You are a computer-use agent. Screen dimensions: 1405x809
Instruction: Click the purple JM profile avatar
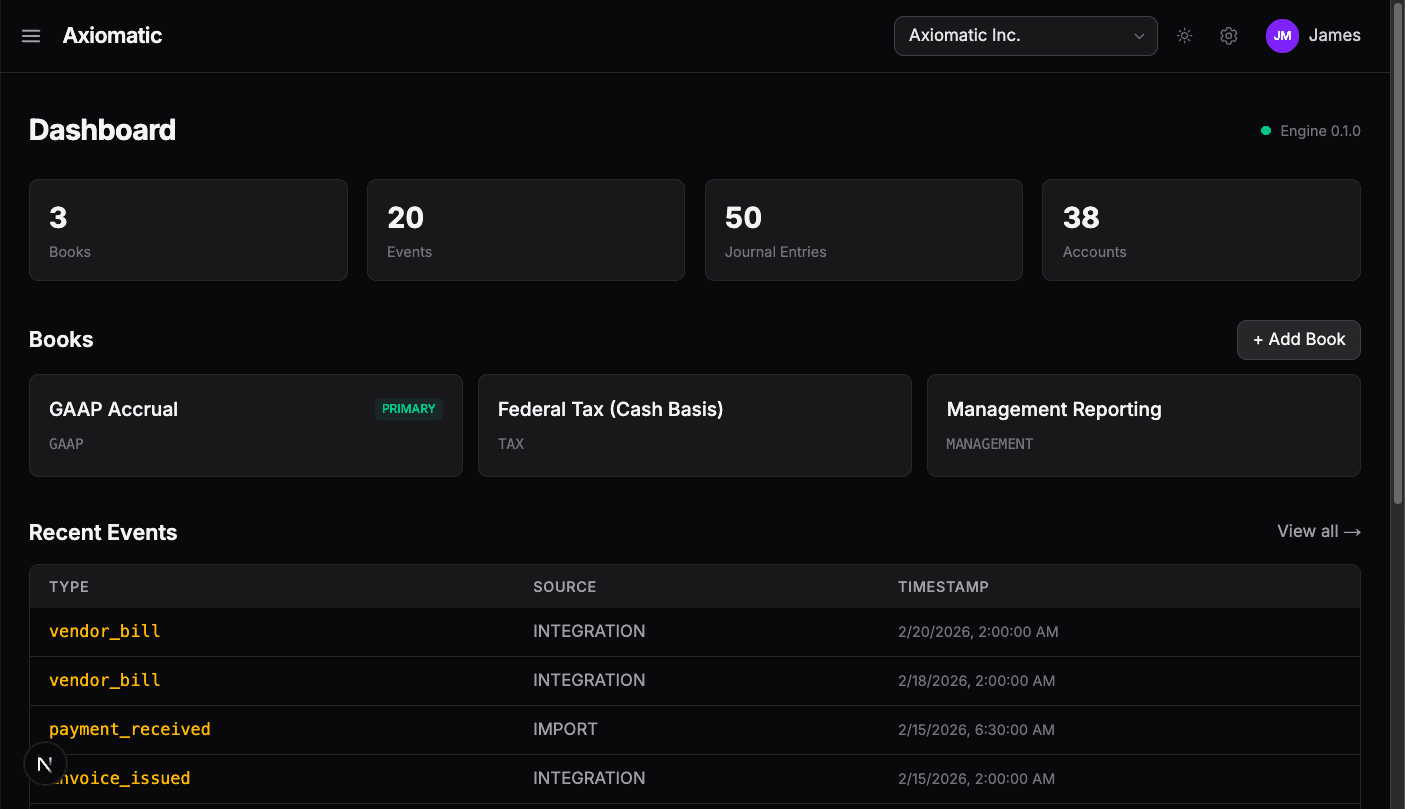point(1282,36)
